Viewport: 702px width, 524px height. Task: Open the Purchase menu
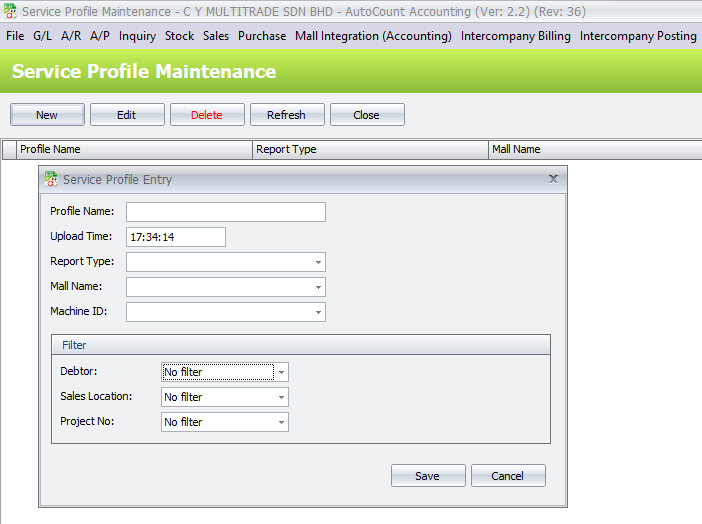pyautogui.click(x=262, y=36)
